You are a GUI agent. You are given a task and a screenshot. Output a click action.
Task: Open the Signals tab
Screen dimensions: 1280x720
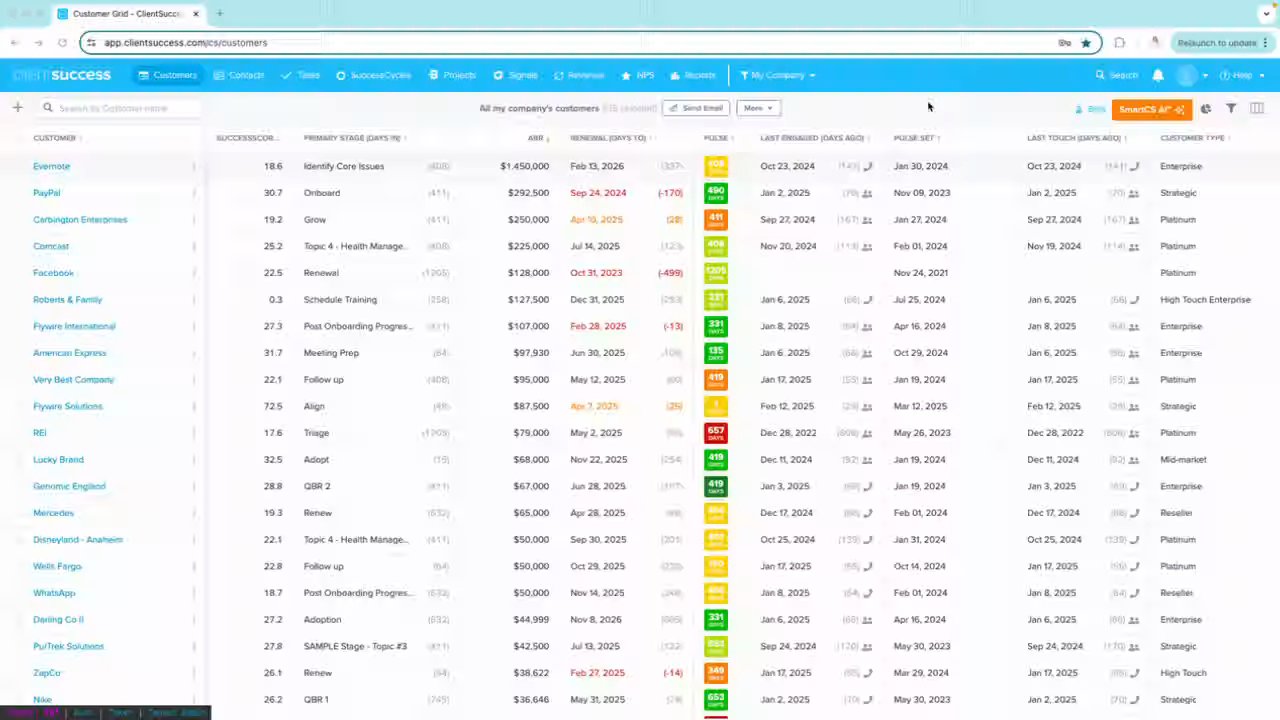[515, 75]
